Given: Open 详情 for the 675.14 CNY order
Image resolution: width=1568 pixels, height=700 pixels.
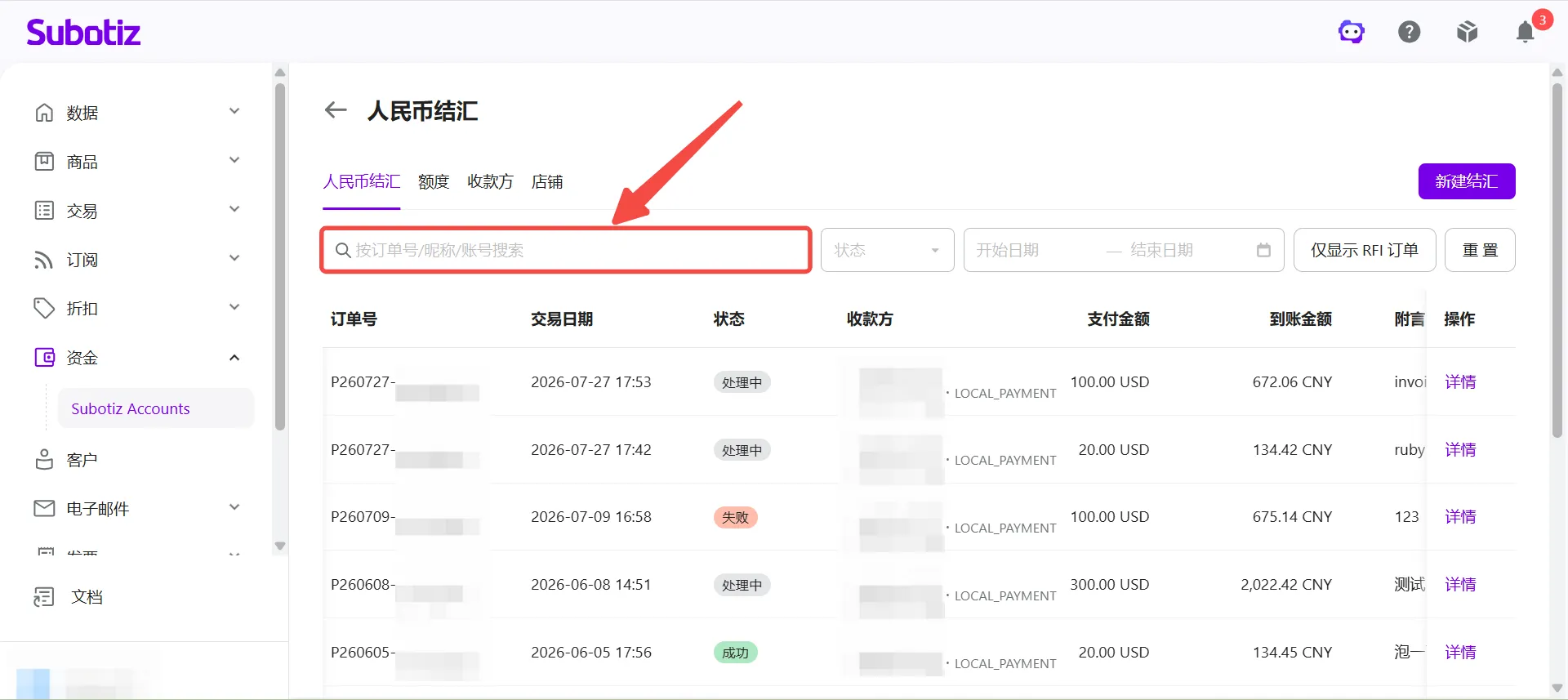Looking at the screenshot, I should coord(1460,516).
